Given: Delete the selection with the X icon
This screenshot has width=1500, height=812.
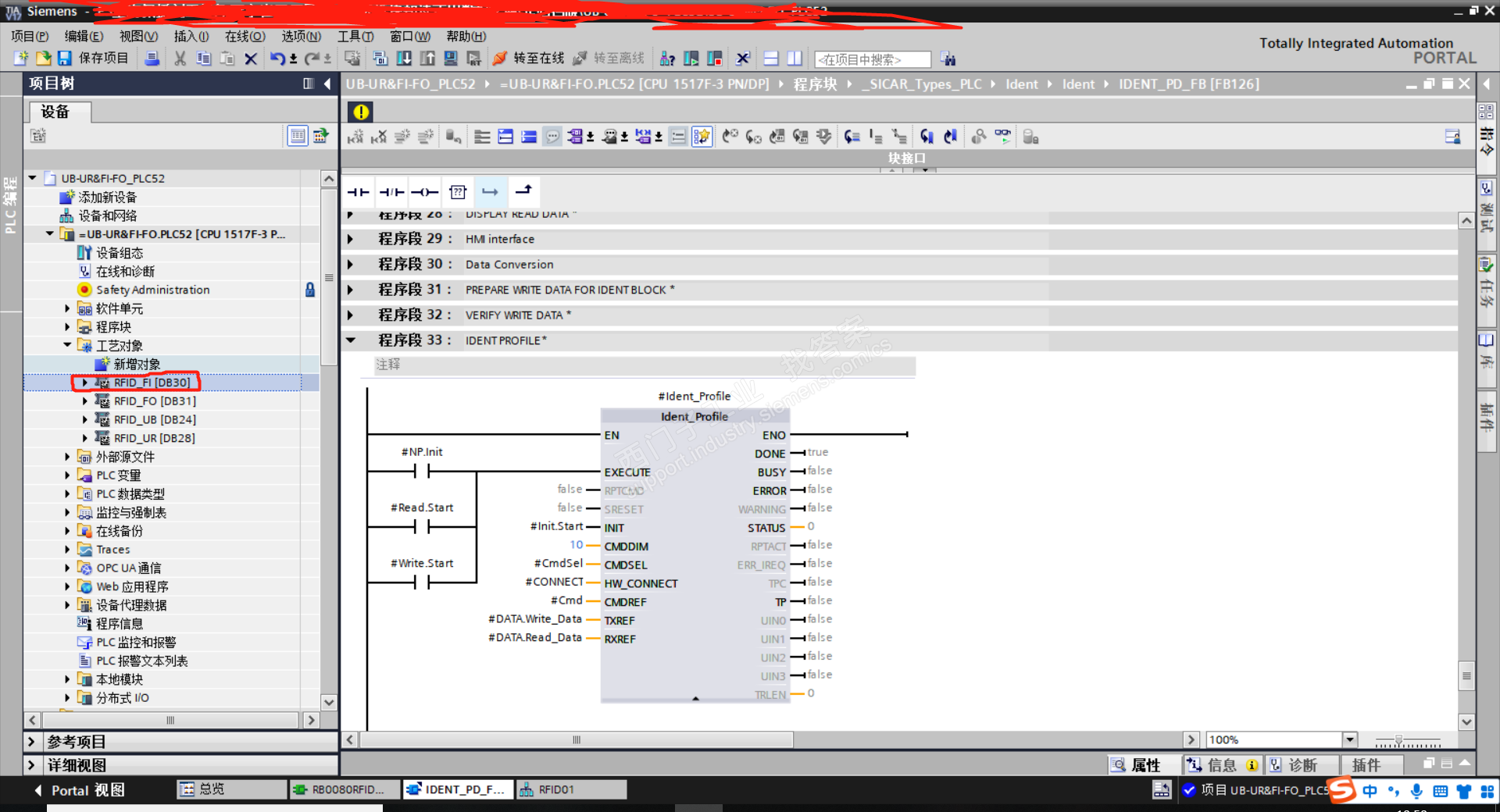Looking at the screenshot, I should pyautogui.click(x=251, y=59).
